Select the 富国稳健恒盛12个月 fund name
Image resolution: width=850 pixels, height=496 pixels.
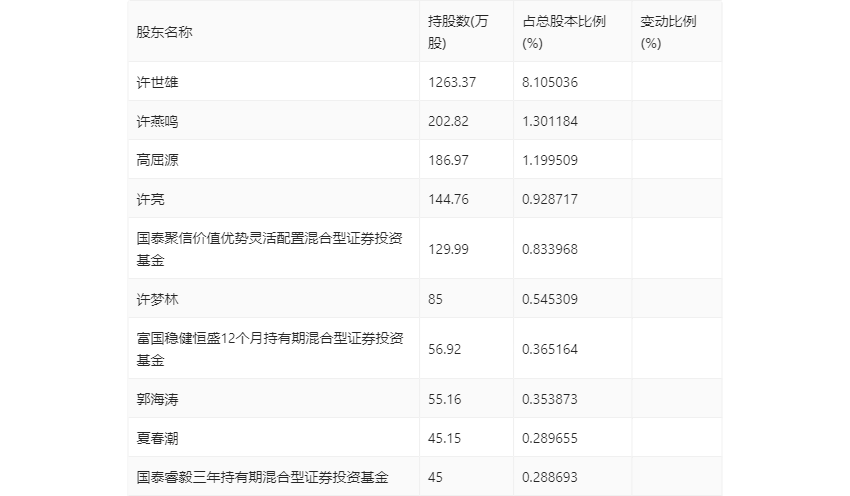[x=269, y=349]
